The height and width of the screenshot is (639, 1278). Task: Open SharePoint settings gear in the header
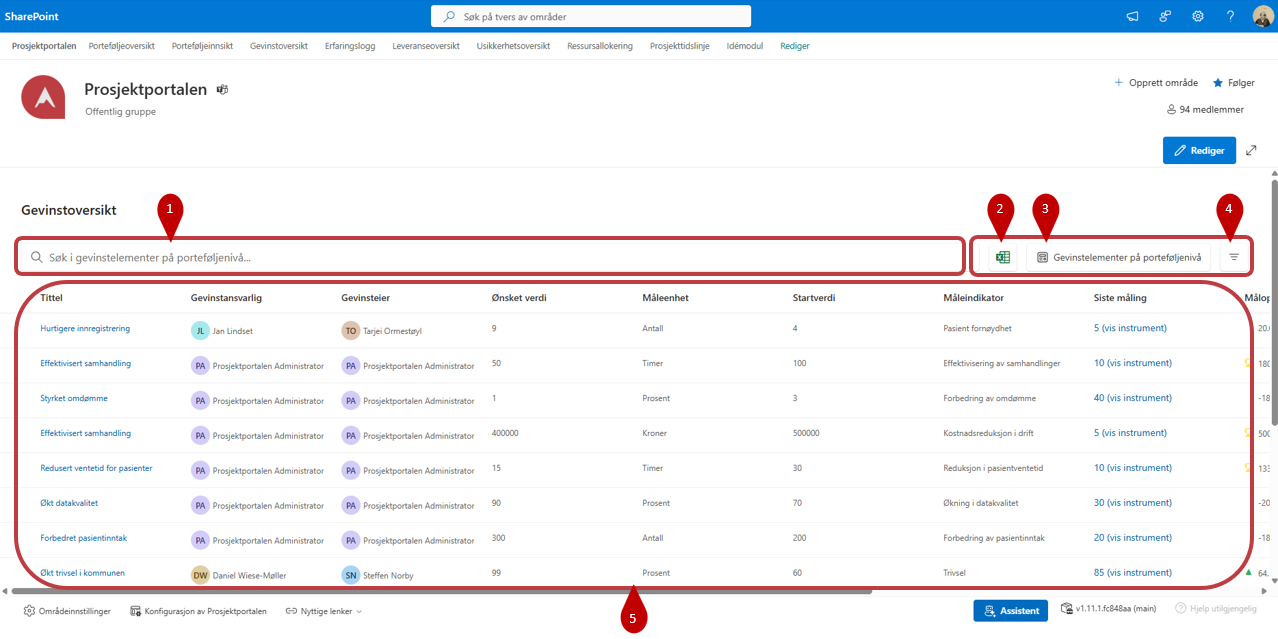[x=1197, y=16]
